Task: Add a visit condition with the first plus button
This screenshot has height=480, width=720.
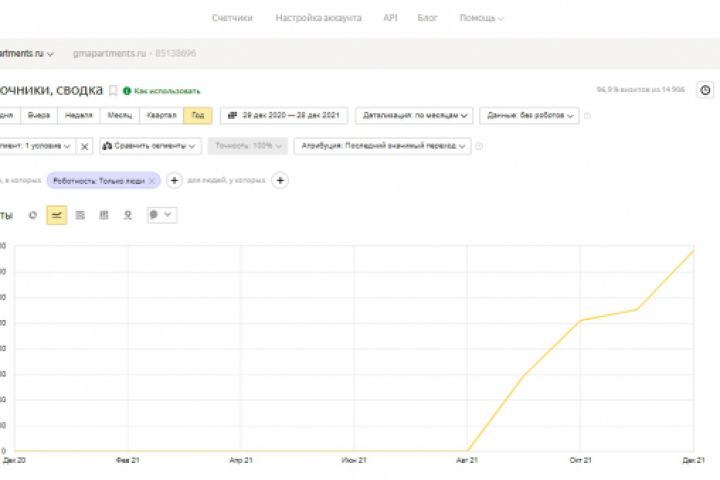Action: point(174,181)
